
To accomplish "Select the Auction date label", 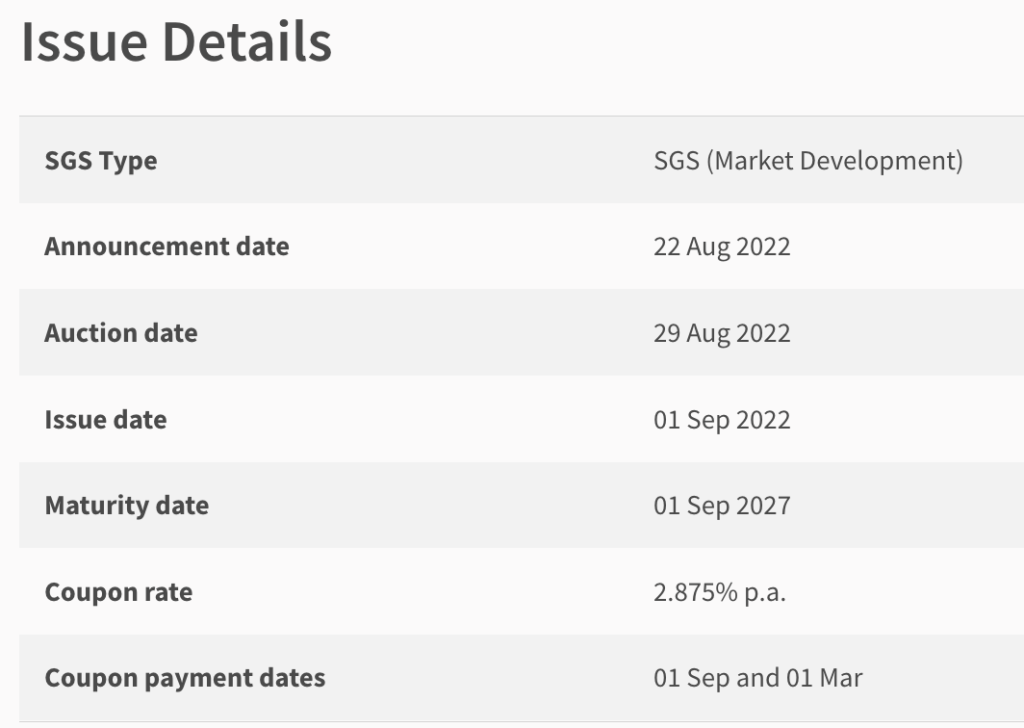I will pos(121,333).
